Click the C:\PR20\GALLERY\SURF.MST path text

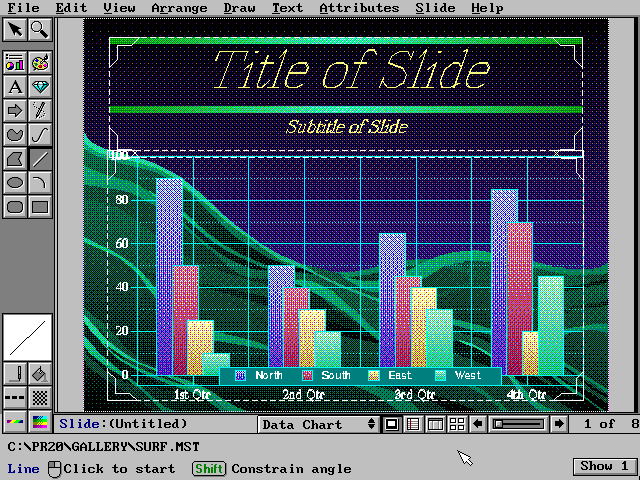point(104,447)
